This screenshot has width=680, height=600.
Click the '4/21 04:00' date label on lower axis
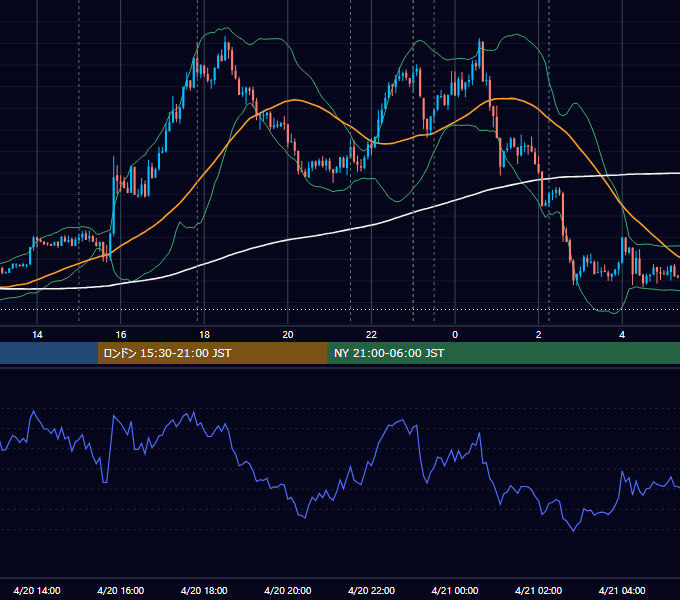point(622,590)
